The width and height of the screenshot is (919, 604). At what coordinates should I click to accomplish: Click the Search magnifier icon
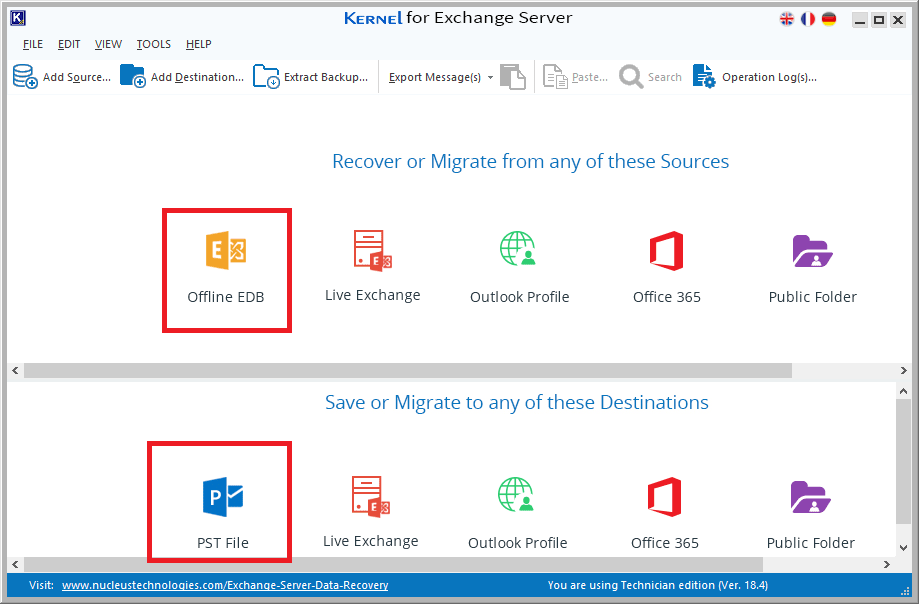631,77
